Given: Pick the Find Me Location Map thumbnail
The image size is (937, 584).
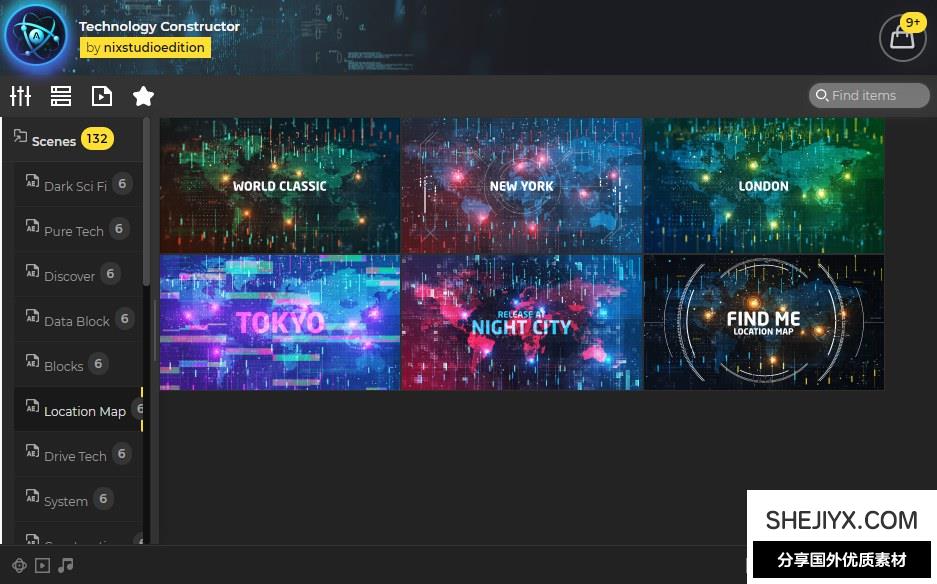Looking at the screenshot, I should point(763,321).
